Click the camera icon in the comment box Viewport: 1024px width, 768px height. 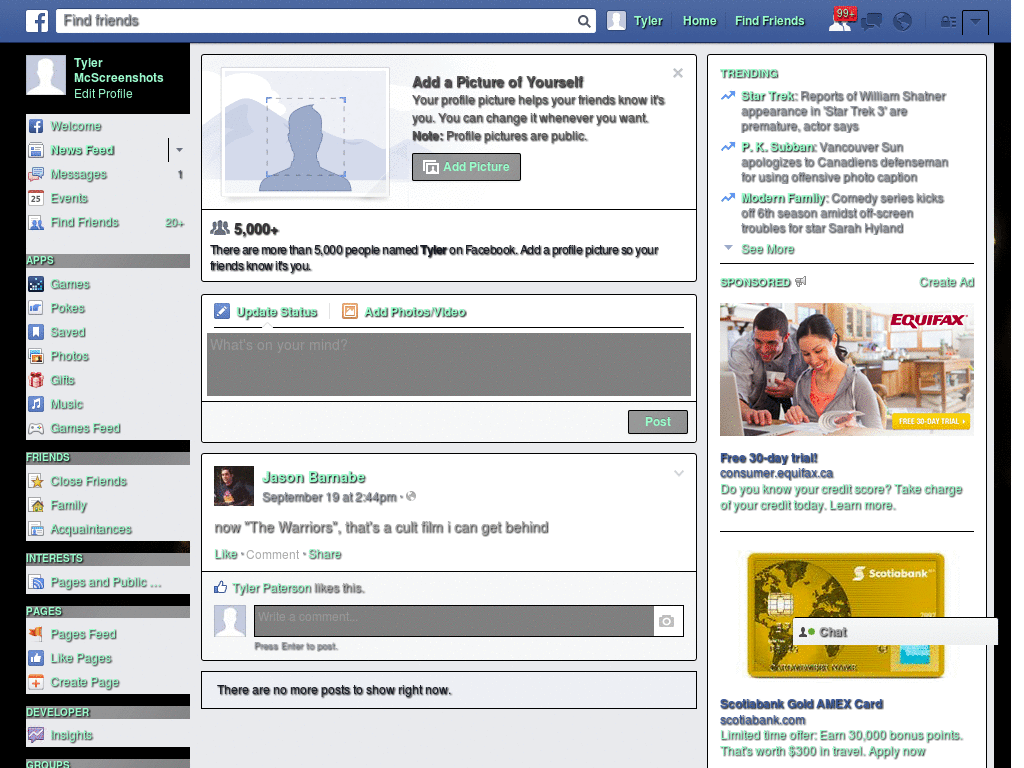click(667, 621)
